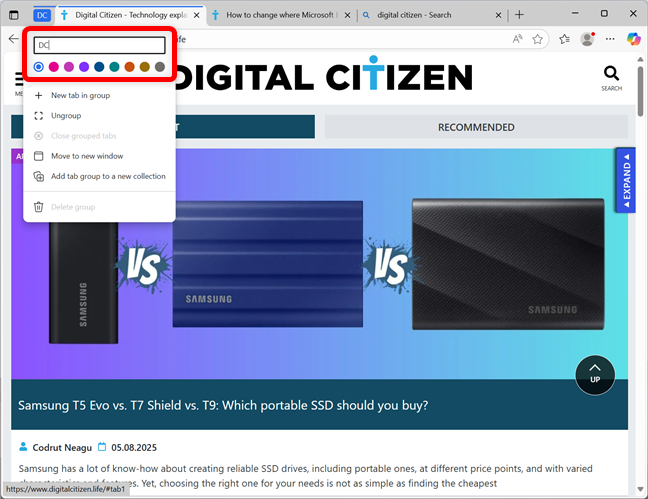Open Settings and more ellipsis menu
The width and height of the screenshot is (648, 499).
point(610,39)
